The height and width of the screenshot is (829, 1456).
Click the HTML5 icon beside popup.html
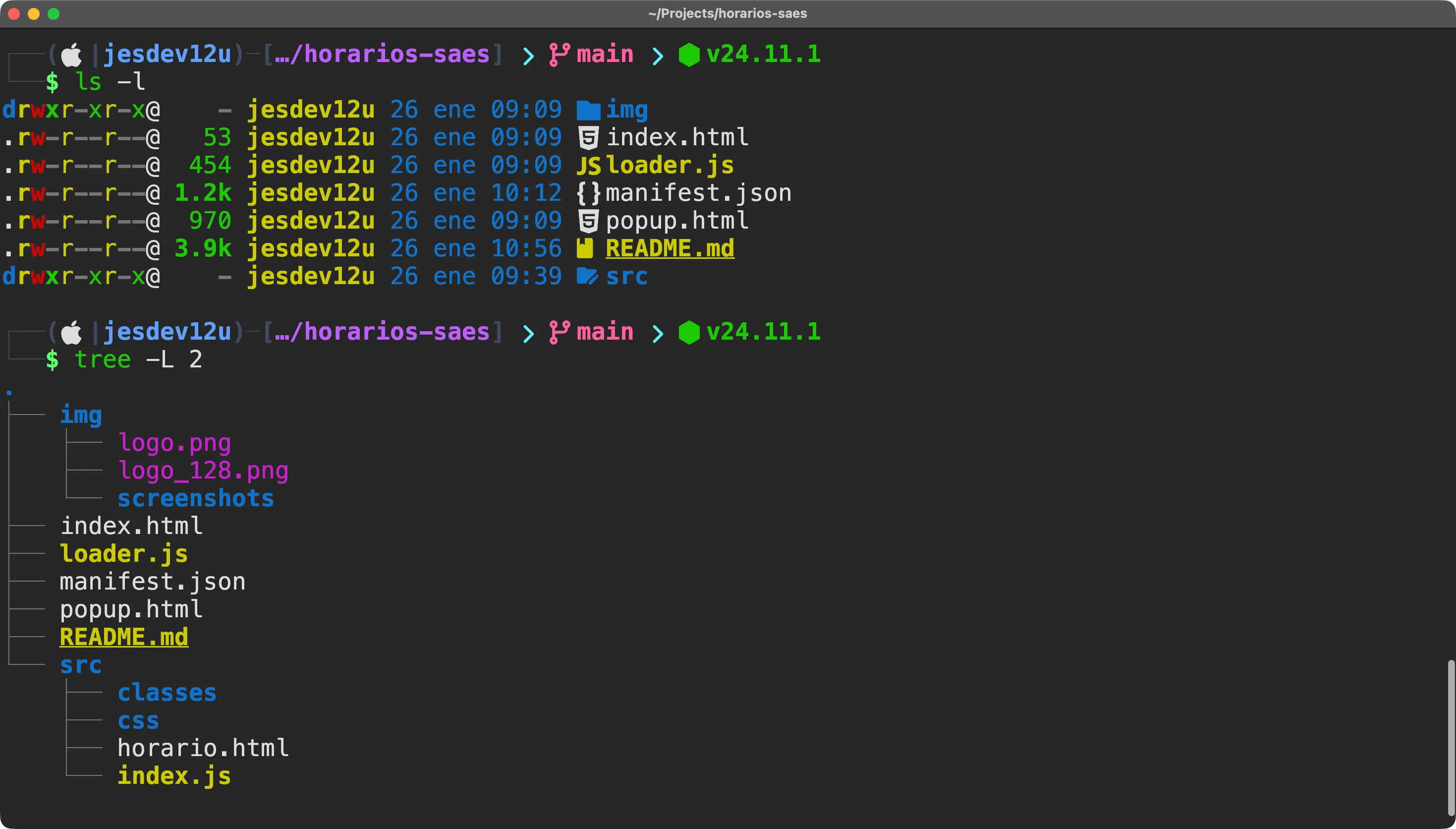click(x=588, y=221)
